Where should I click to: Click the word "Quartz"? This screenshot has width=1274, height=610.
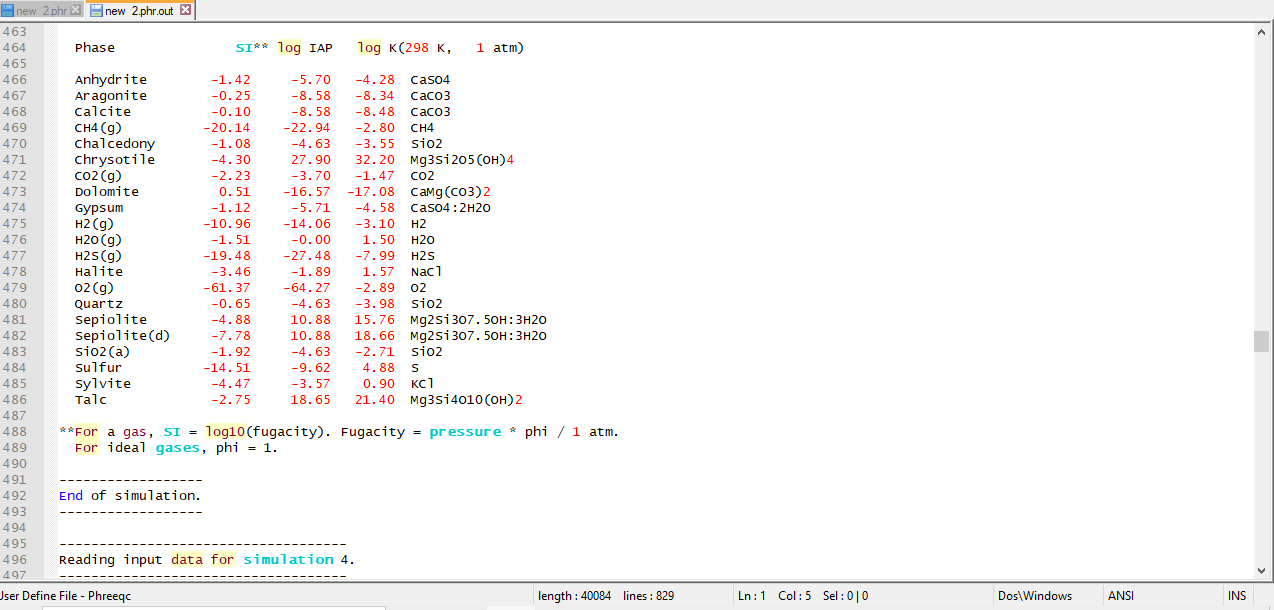[x=99, y=304]
